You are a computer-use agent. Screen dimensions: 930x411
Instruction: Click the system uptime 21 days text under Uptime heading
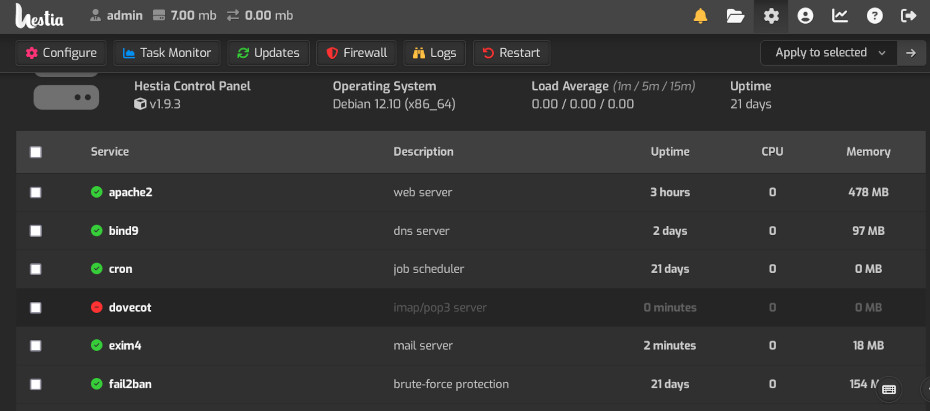[x=751, y=104]
